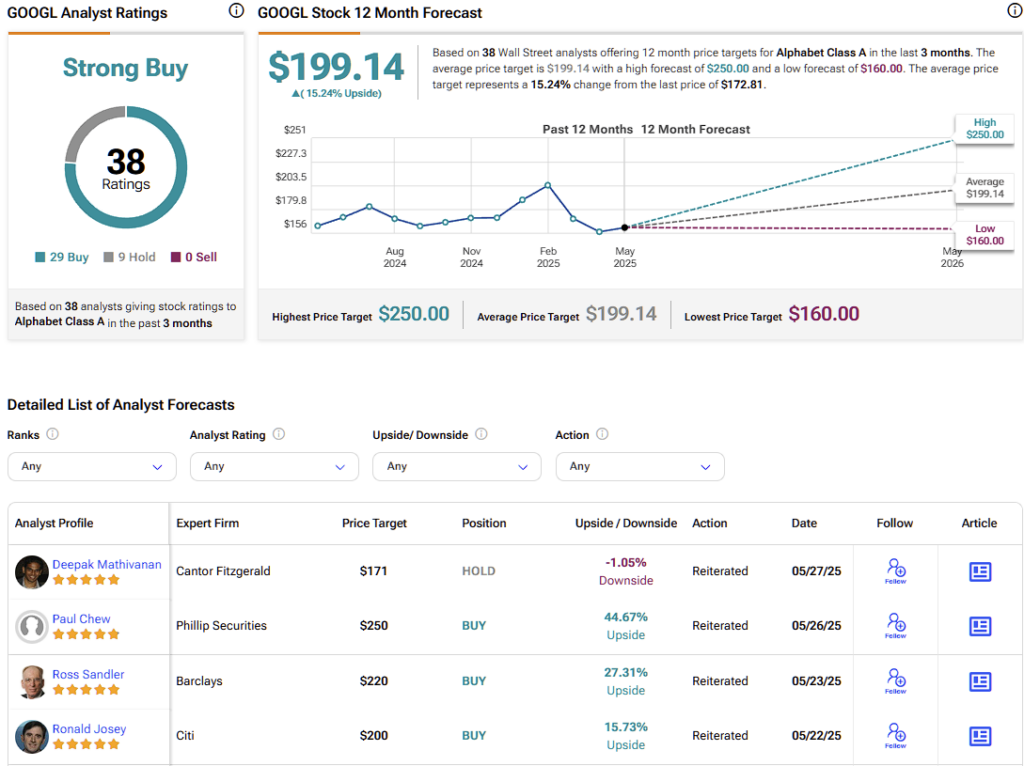
Task: Show info tooltip next to Action filter
Action: (x=602, y=434)
